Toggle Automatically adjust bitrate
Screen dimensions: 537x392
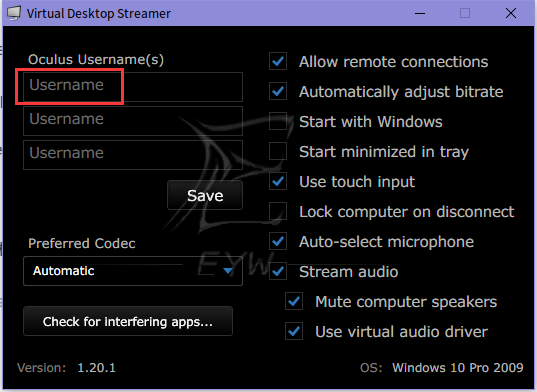click(278, 91)
